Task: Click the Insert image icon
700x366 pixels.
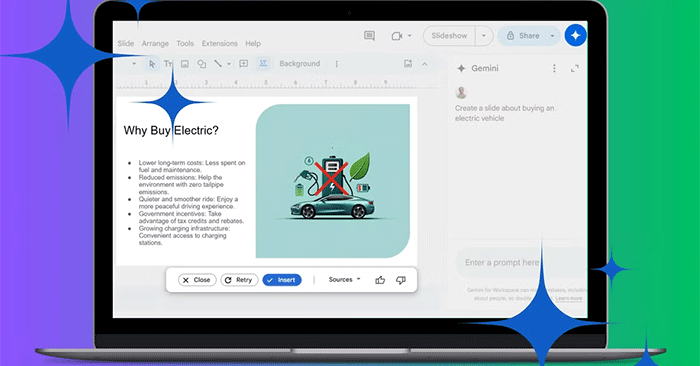Action: pyautogui.click(x=184, y=64)
